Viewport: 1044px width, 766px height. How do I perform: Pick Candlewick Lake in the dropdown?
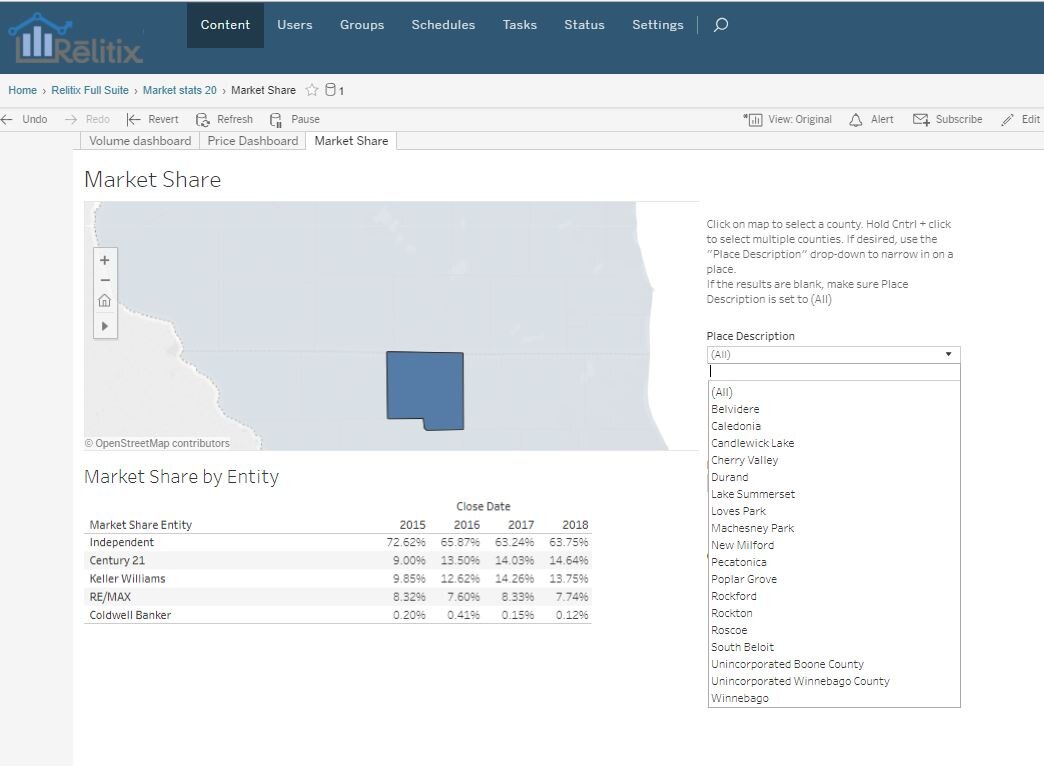752,443
